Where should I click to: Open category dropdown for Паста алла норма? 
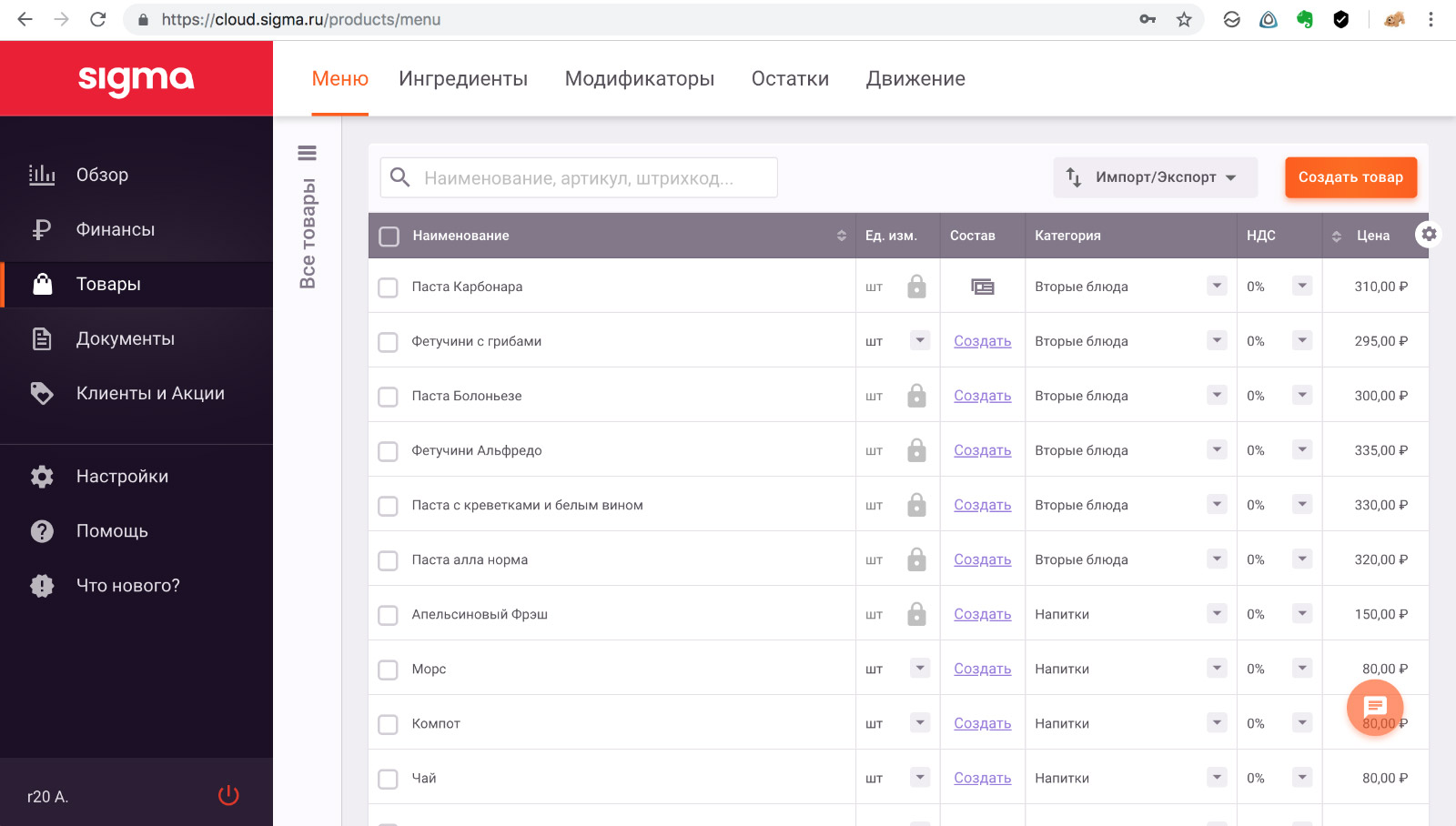(1217, 559)
